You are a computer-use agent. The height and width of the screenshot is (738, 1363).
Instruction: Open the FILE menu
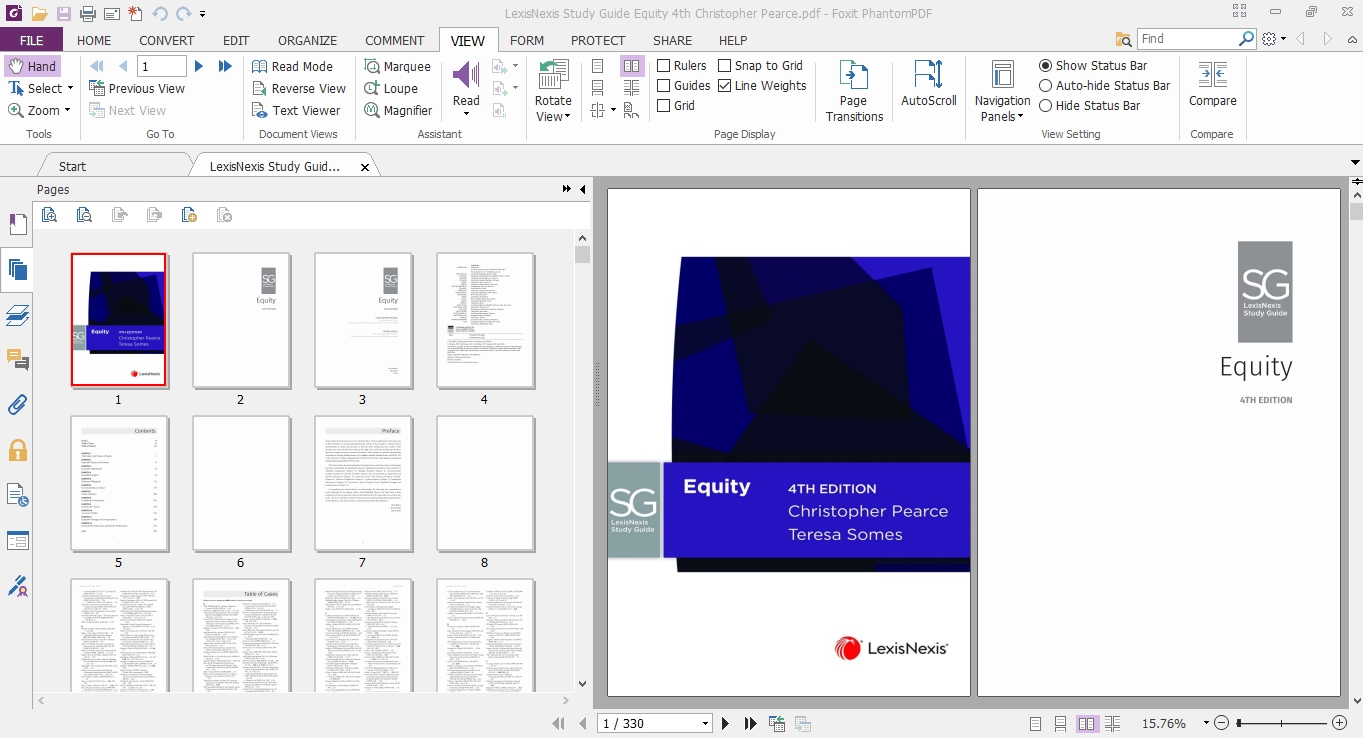coord(32,40)
